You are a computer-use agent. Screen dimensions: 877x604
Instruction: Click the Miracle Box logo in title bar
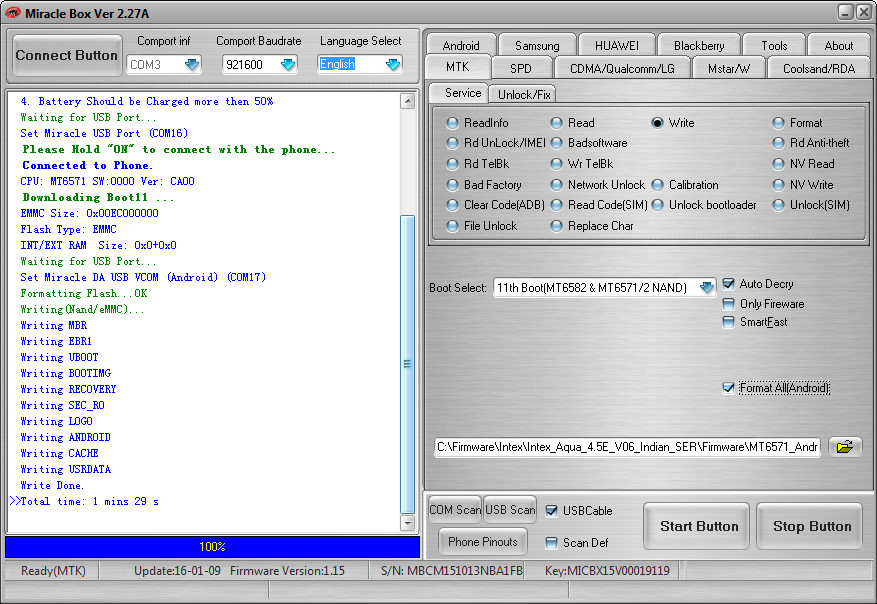[15, 12]
